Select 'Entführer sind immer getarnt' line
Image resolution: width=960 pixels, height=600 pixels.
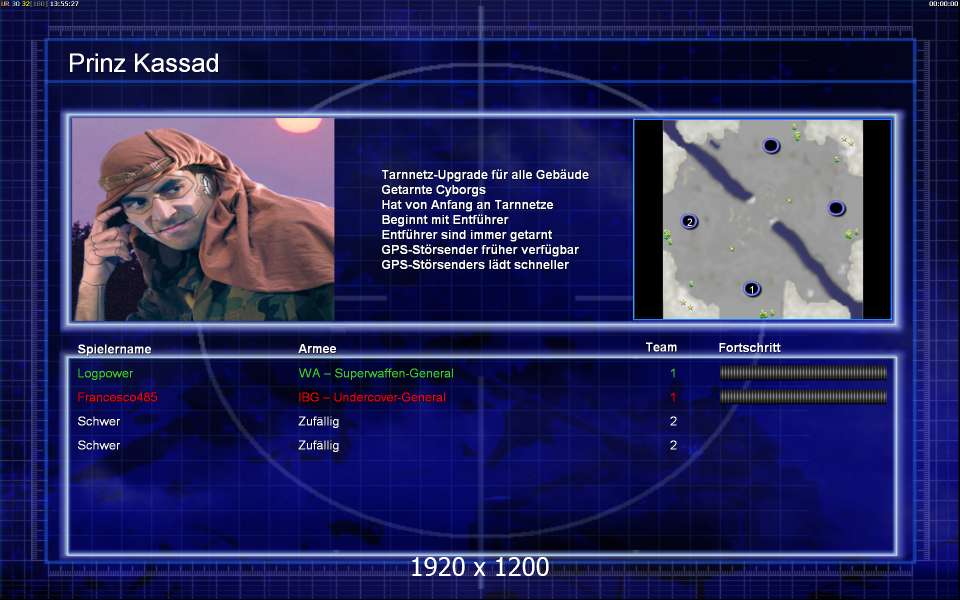click(x=467, y=234)
